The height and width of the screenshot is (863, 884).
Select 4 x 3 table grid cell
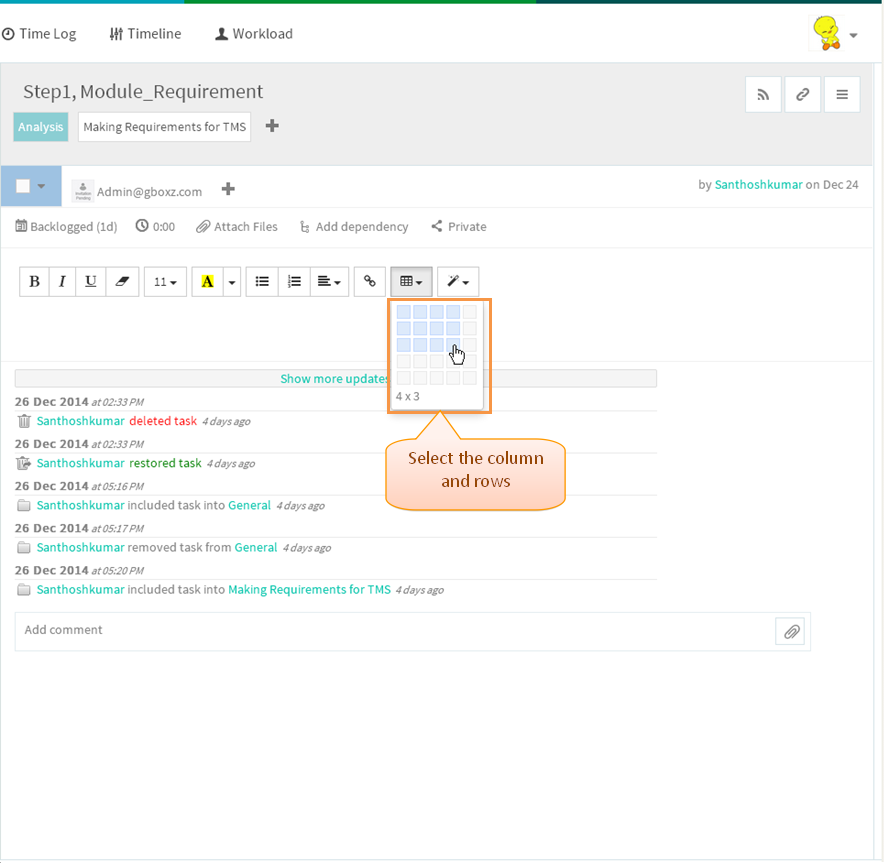coord(453,344)
